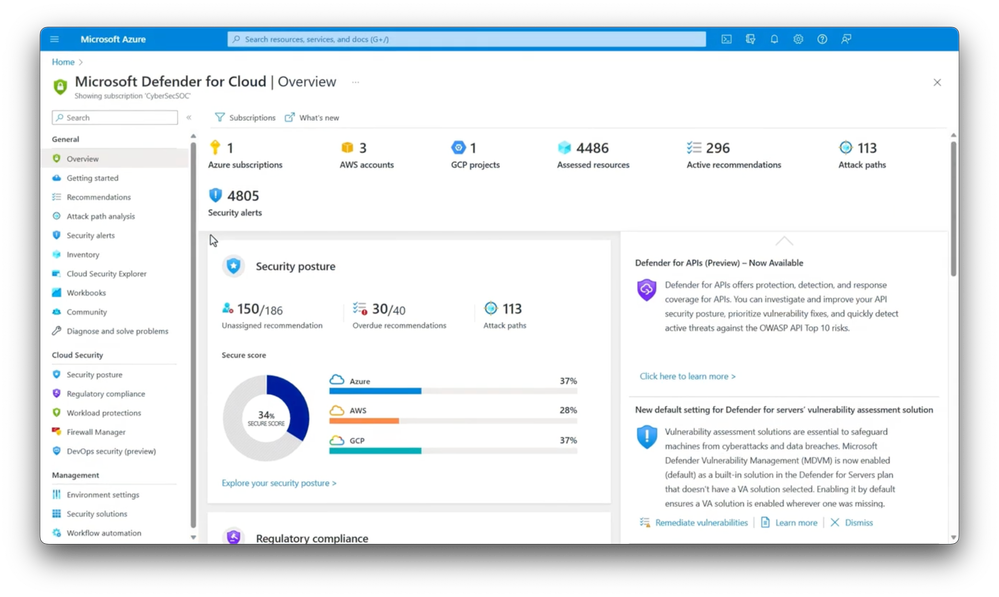
Task: Collapse the left navigation menu
Action: [x=189, y=118]
